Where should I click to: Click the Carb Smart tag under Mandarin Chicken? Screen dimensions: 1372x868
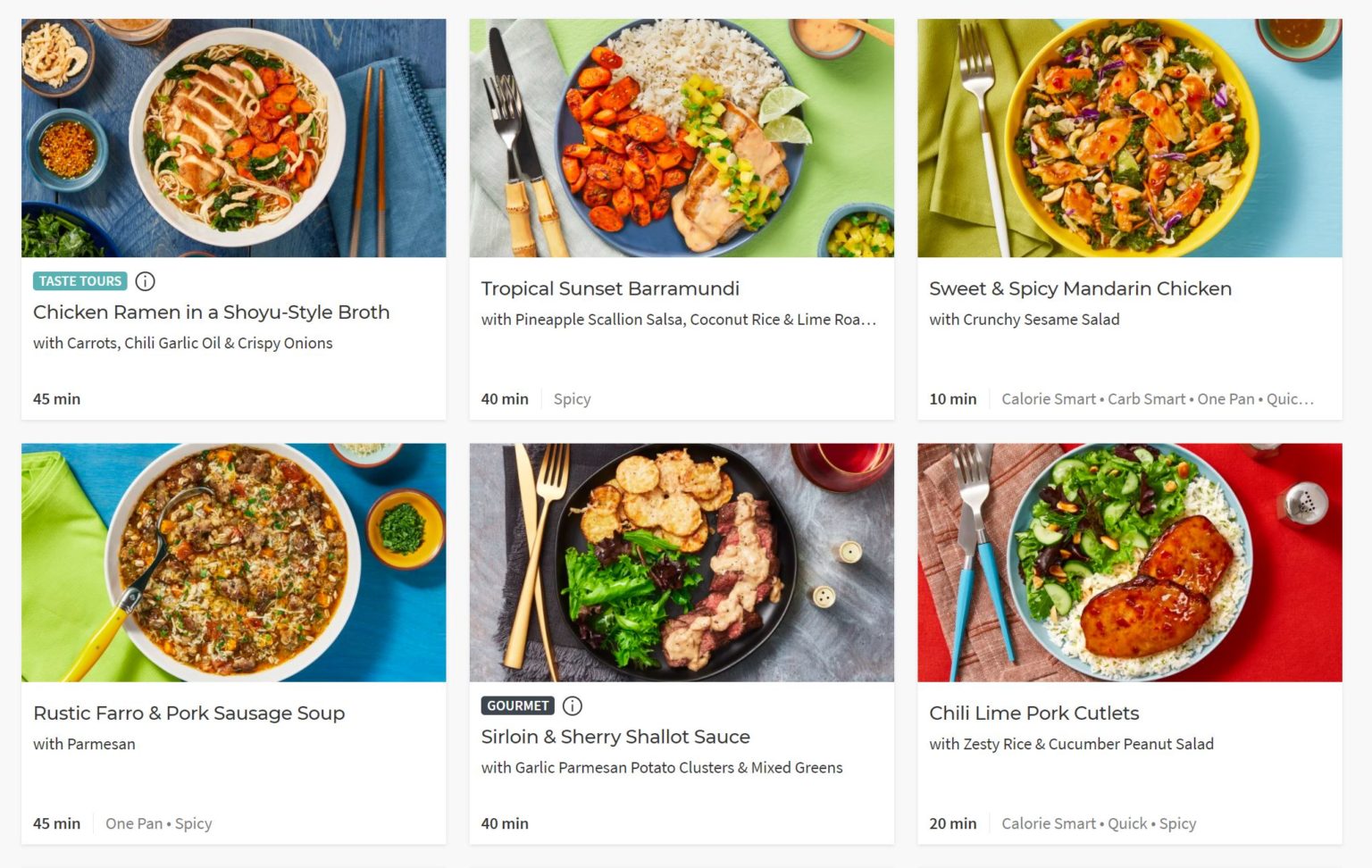coord(1146,399)
